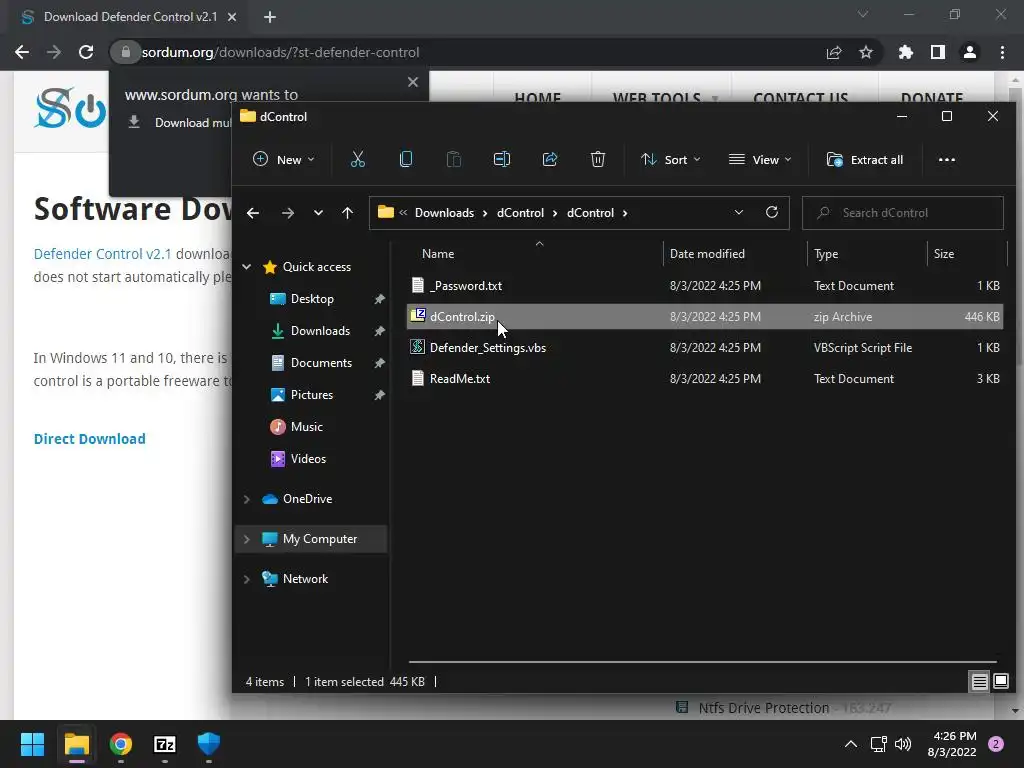Click the Copy icon in Explorer toolbar

click(406, 159)
